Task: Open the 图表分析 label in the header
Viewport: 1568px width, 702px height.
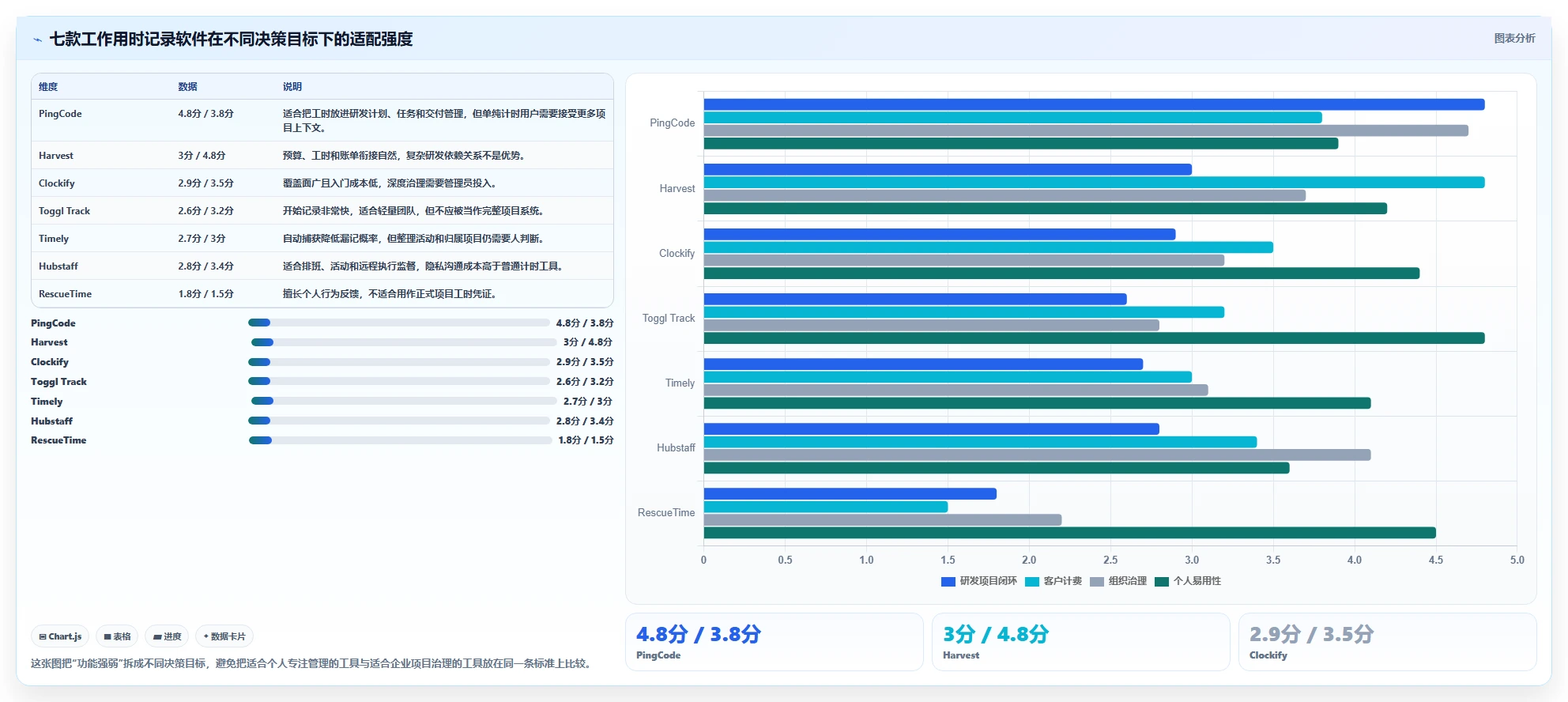Action: (1514, 38)
